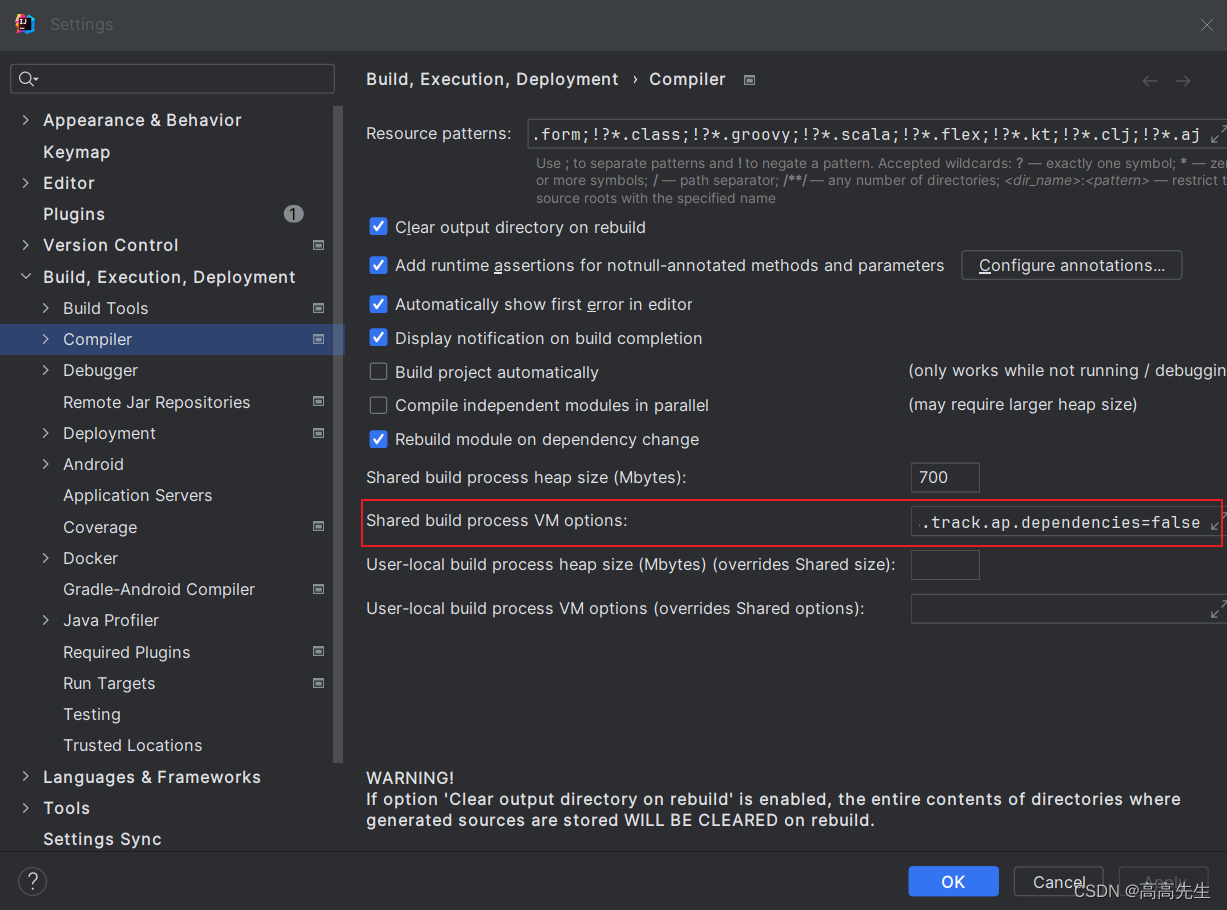This screenshot has height=910, width=1227.
Task: Disable 'Clear output directory on rebuild'
Action: tap(378, 227)
